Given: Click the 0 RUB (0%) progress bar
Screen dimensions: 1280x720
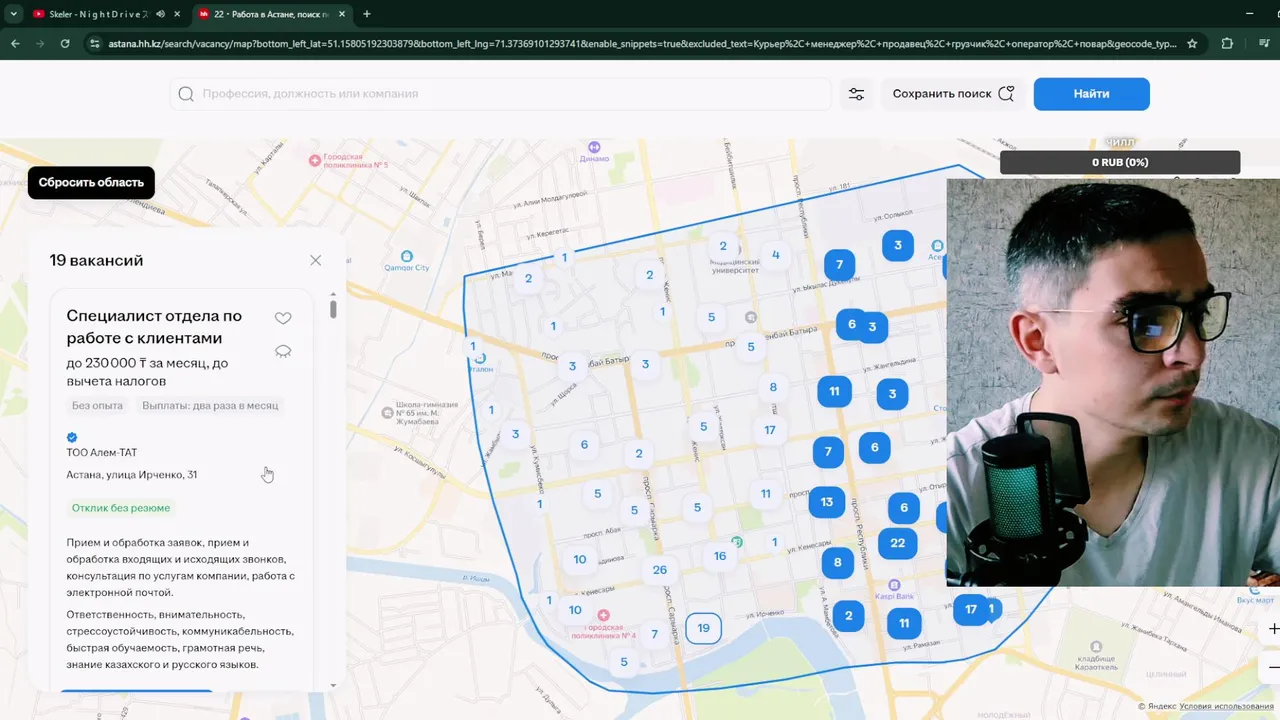Looking at the screenshot, I should (1120, 162).
